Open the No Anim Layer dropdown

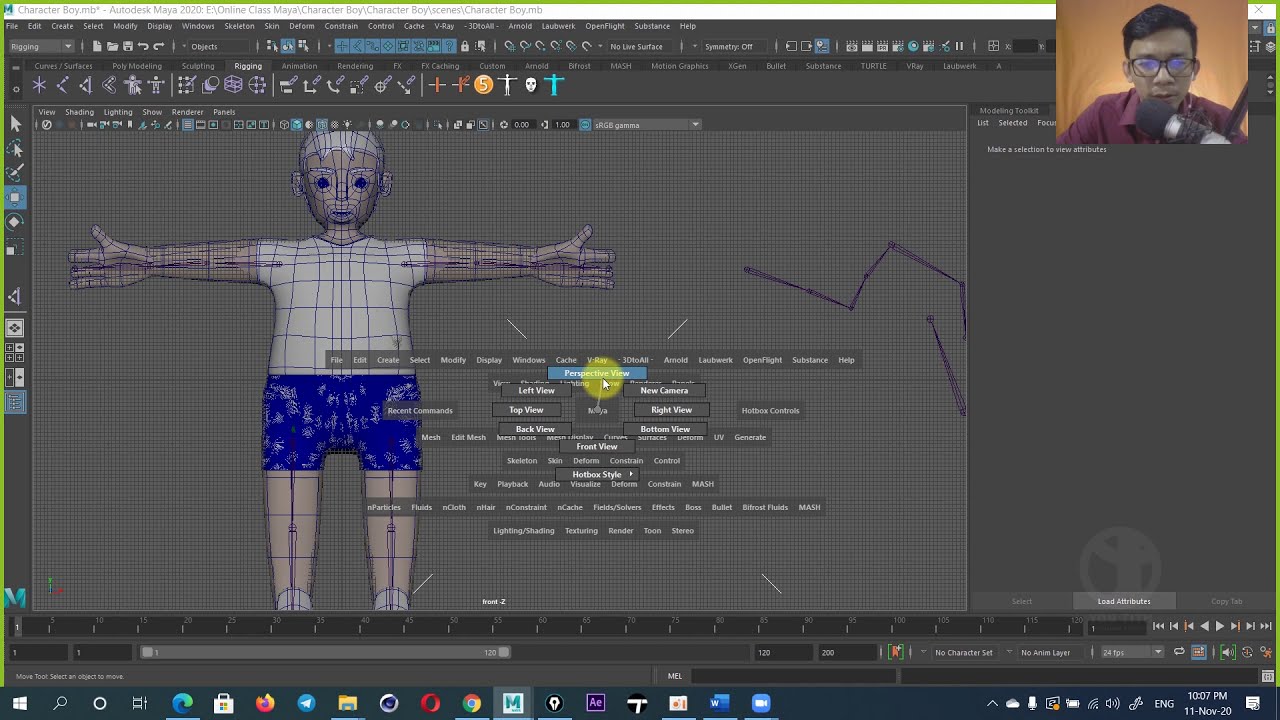1051,652
